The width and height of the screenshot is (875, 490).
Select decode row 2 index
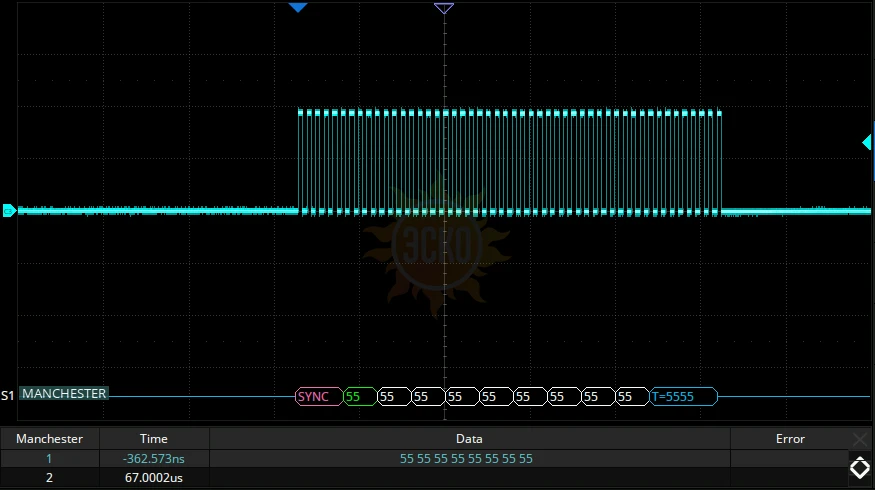click(x=49, y=478)
